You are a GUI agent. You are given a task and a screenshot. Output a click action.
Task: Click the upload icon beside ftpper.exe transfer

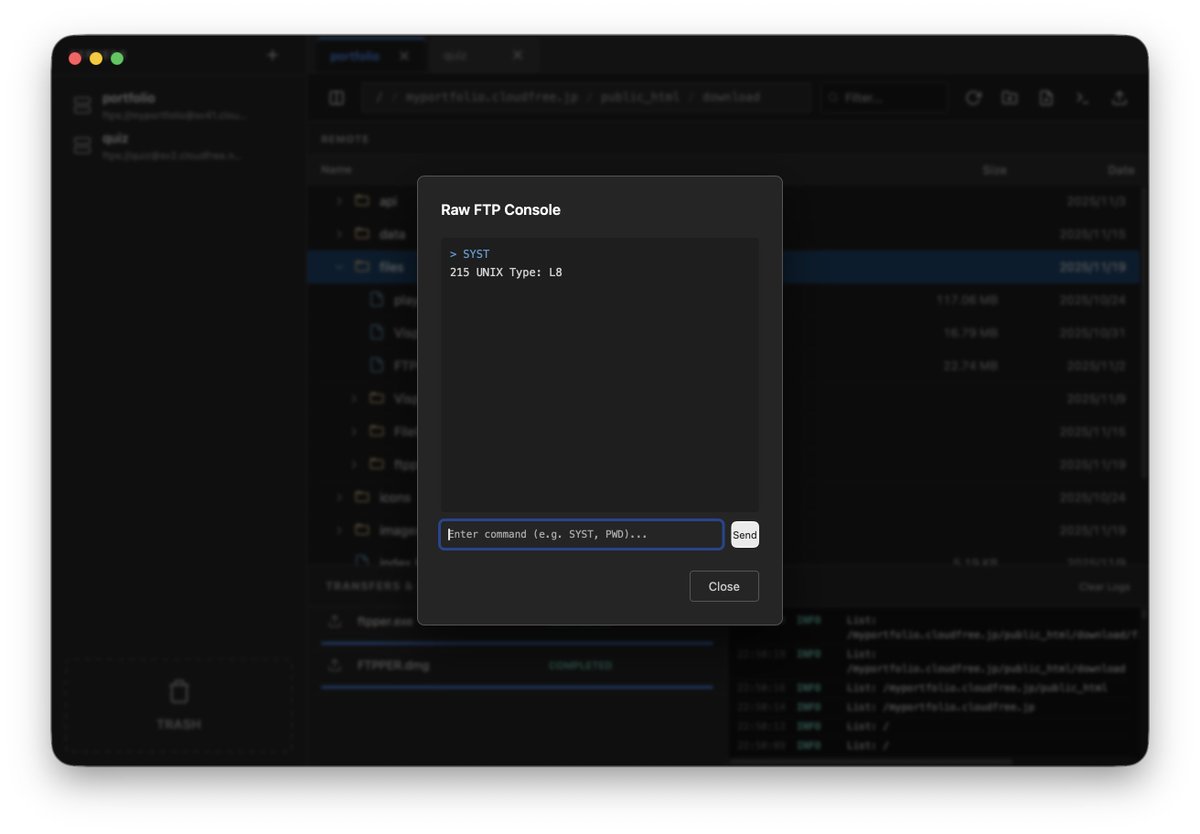334,622
